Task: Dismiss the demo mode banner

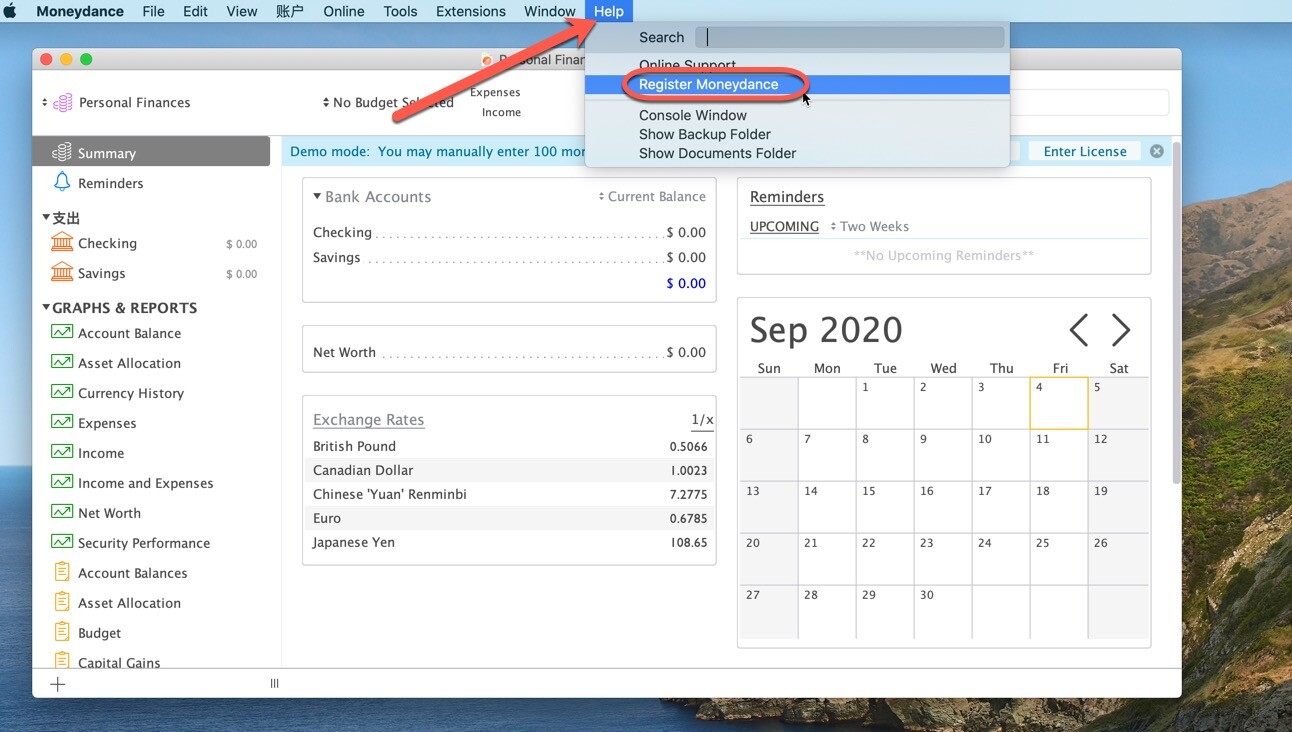Action: pos(1157,151)
